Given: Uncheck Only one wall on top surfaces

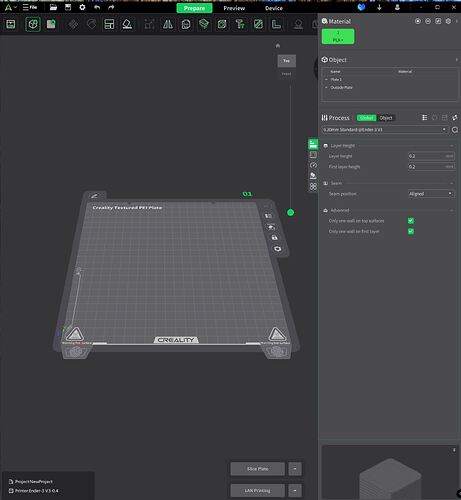Looking at the screenshot, I should click(x=411, y=221).
